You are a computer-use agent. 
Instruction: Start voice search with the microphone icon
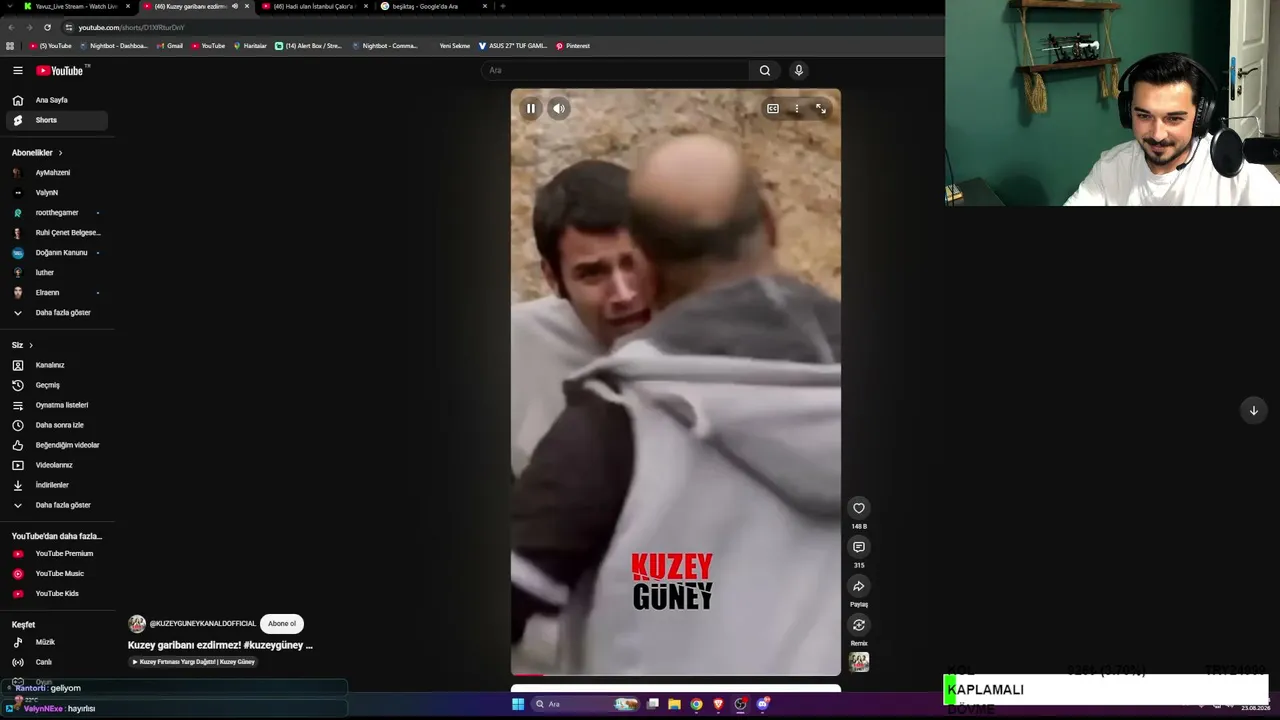point(798,70)
